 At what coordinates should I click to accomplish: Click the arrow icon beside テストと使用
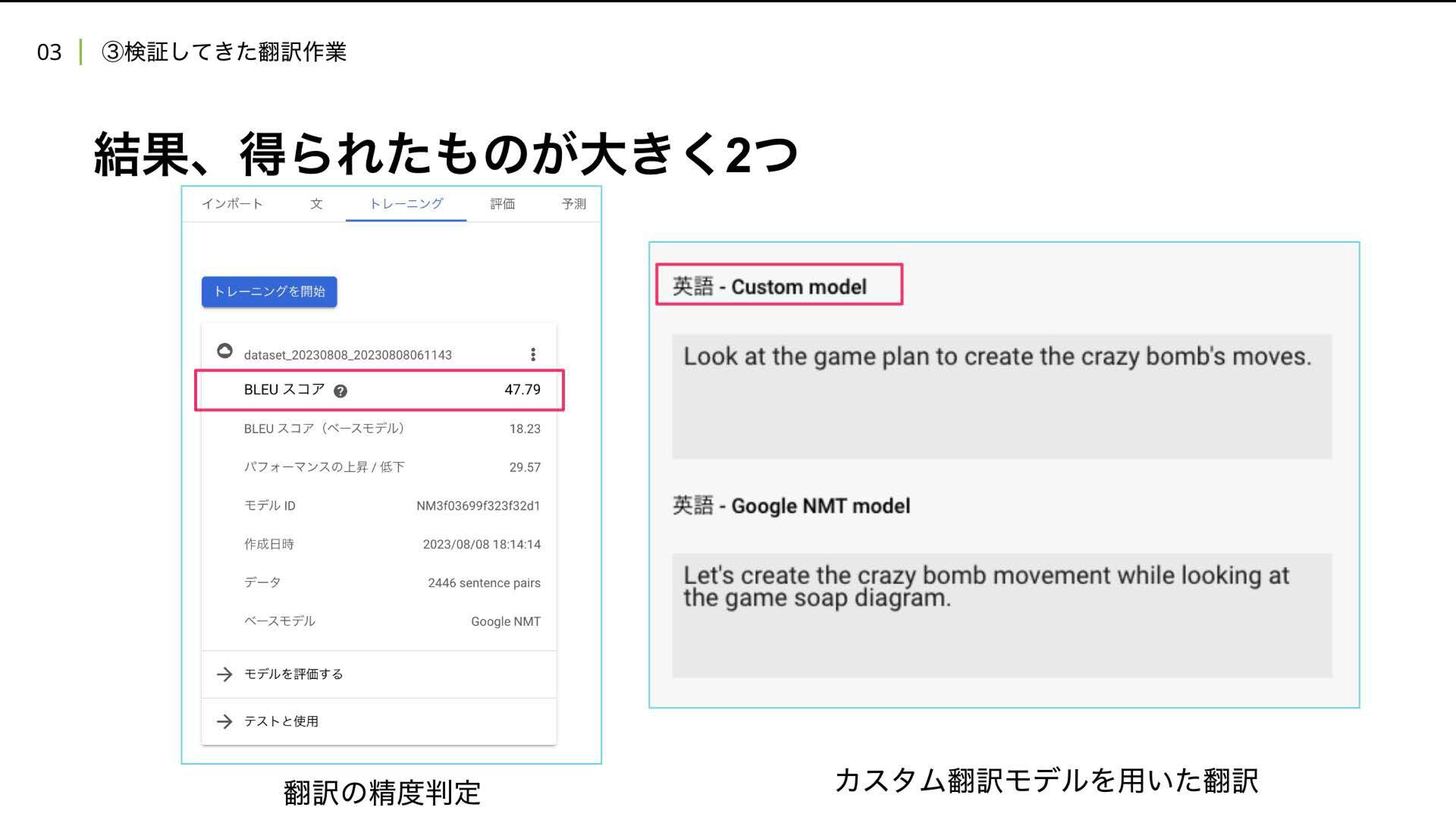coord(224,721)
